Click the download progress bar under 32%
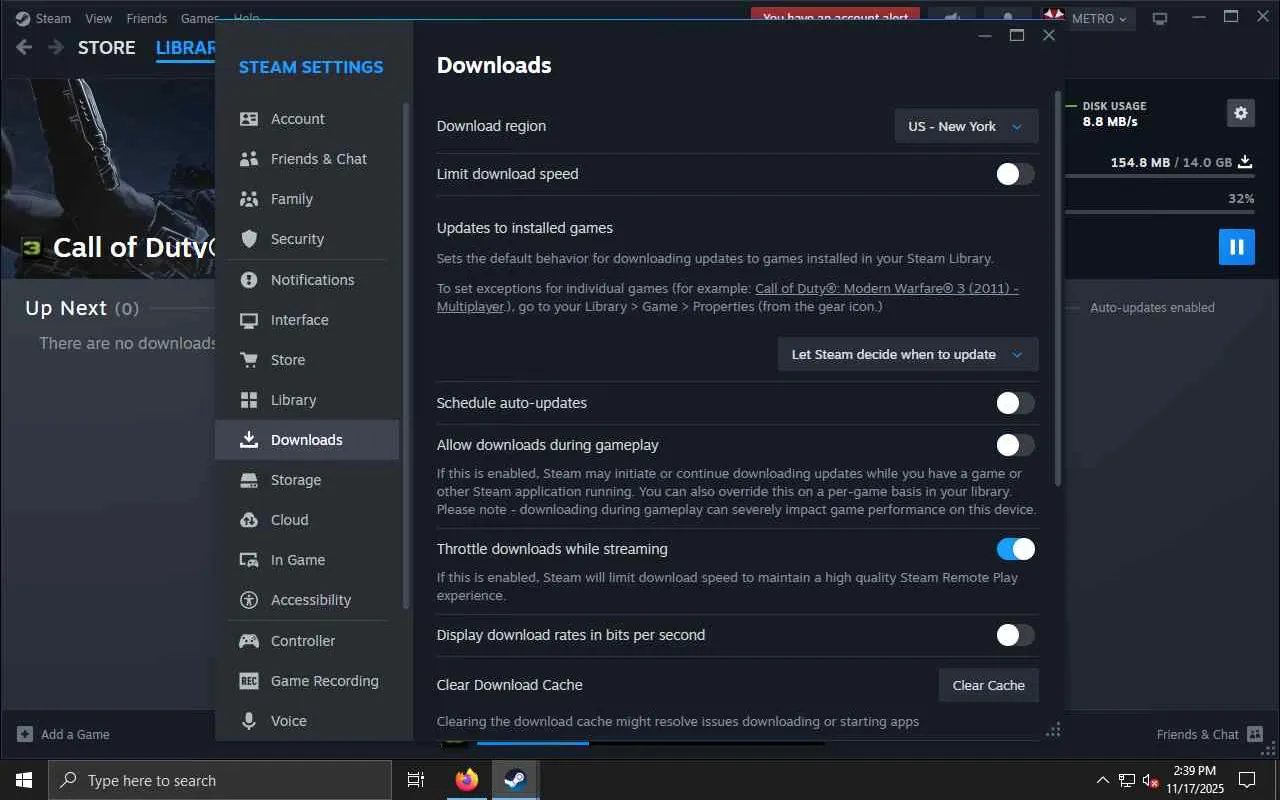This screenshot has height=800, width=1280. point(1160,212)
